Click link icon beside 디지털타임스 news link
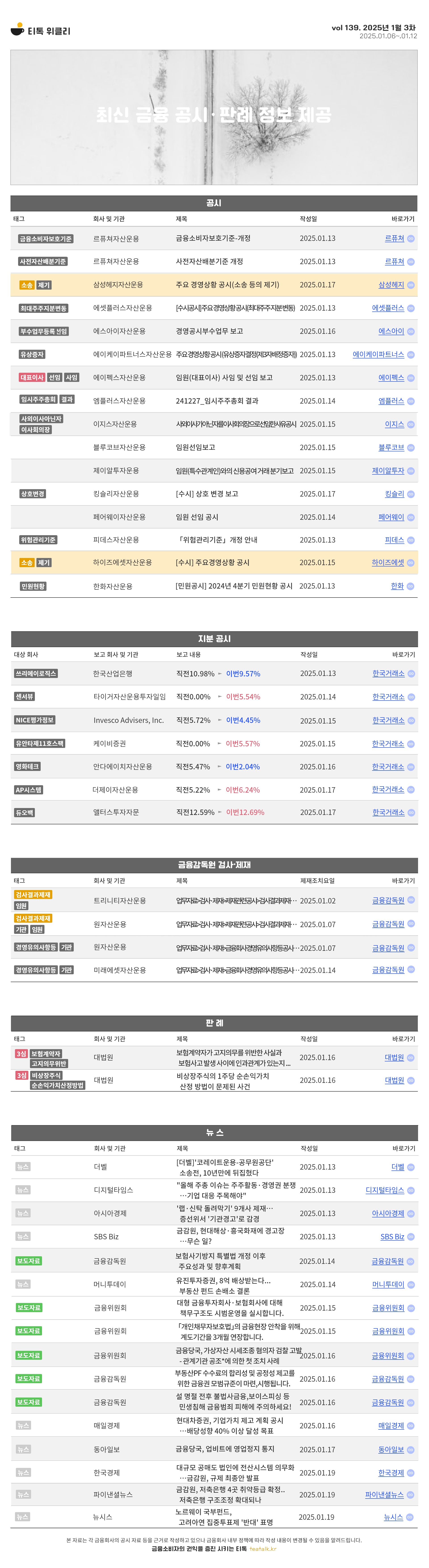 coord(411,1190)
